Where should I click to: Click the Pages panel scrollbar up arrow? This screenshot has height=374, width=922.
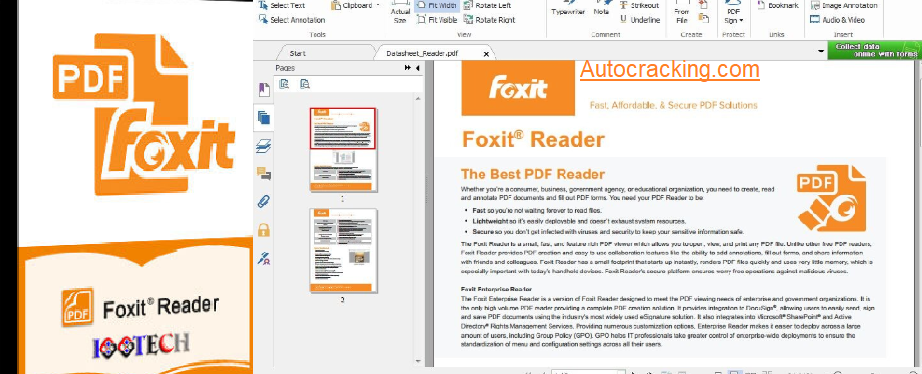(x=419, y=98)
